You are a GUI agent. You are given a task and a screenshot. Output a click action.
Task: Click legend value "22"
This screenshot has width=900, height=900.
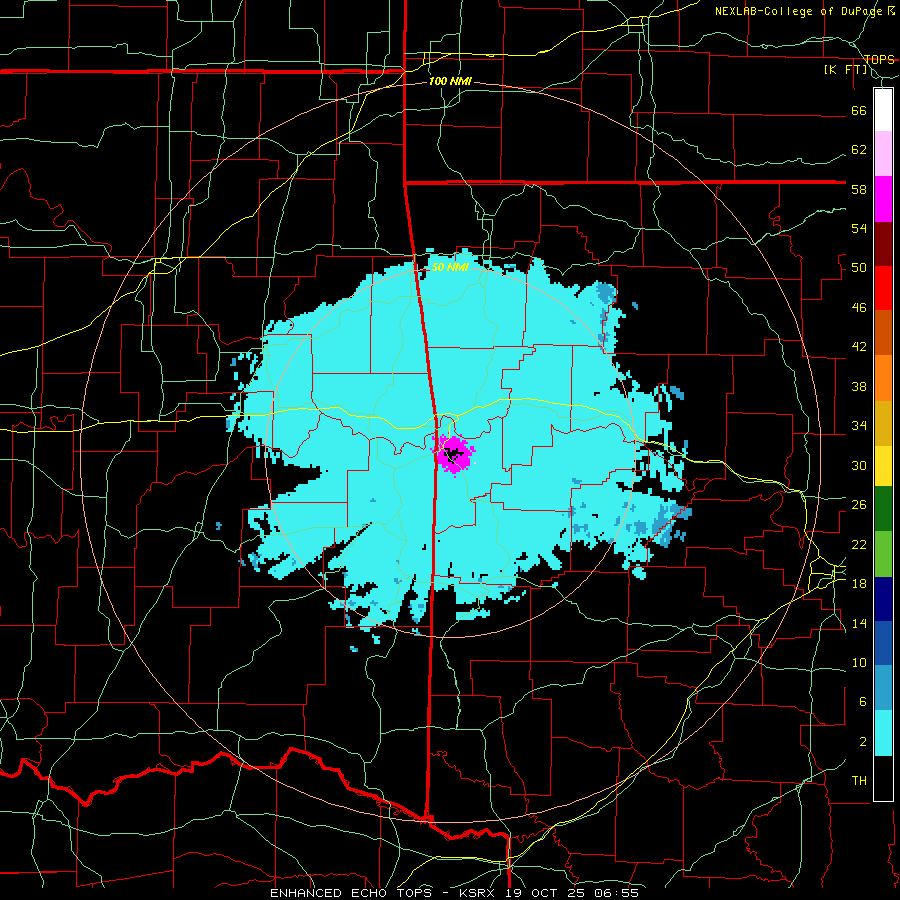(x=859, y=544)
